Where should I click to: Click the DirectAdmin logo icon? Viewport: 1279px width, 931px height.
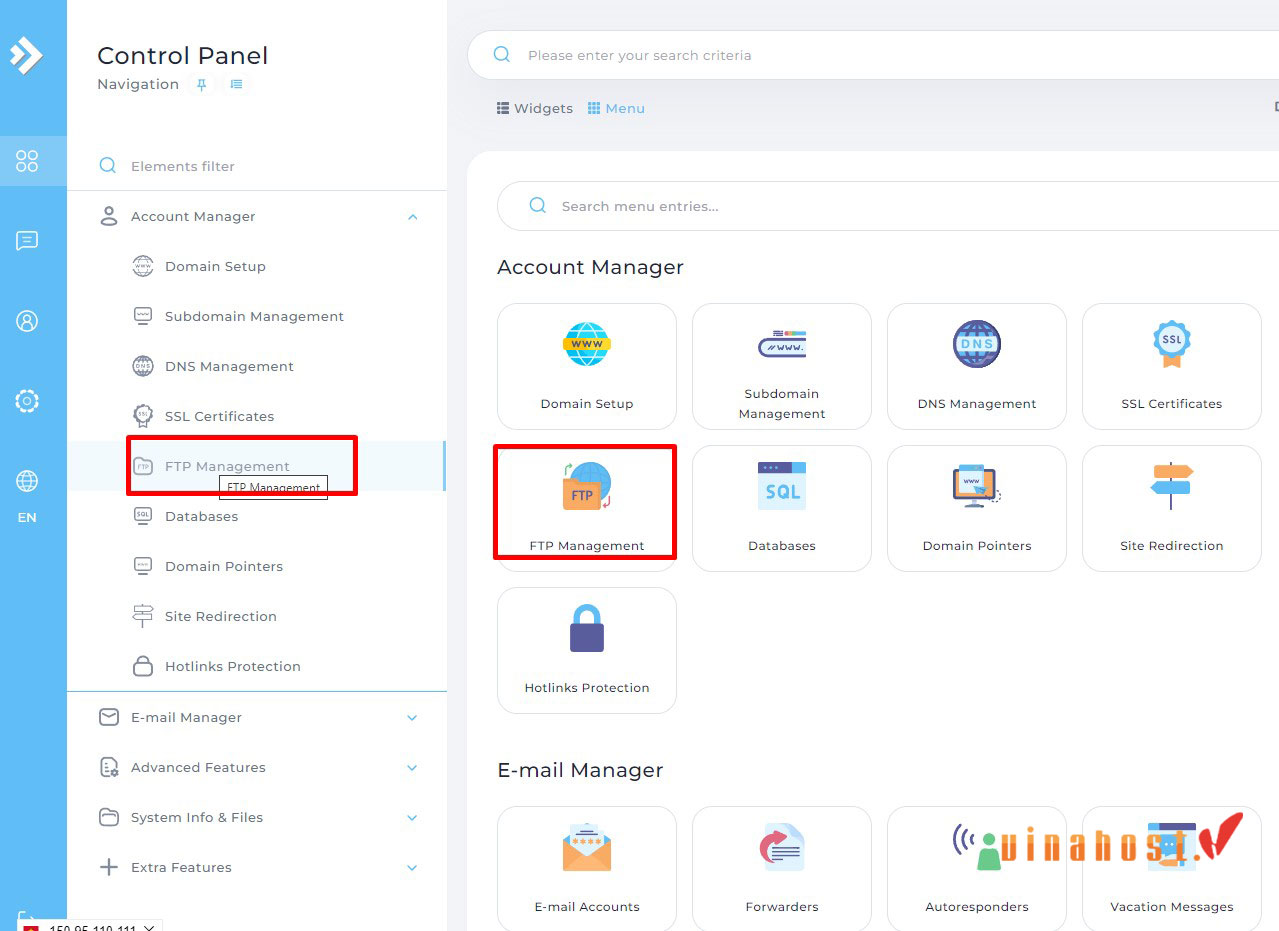coord(26,54)
